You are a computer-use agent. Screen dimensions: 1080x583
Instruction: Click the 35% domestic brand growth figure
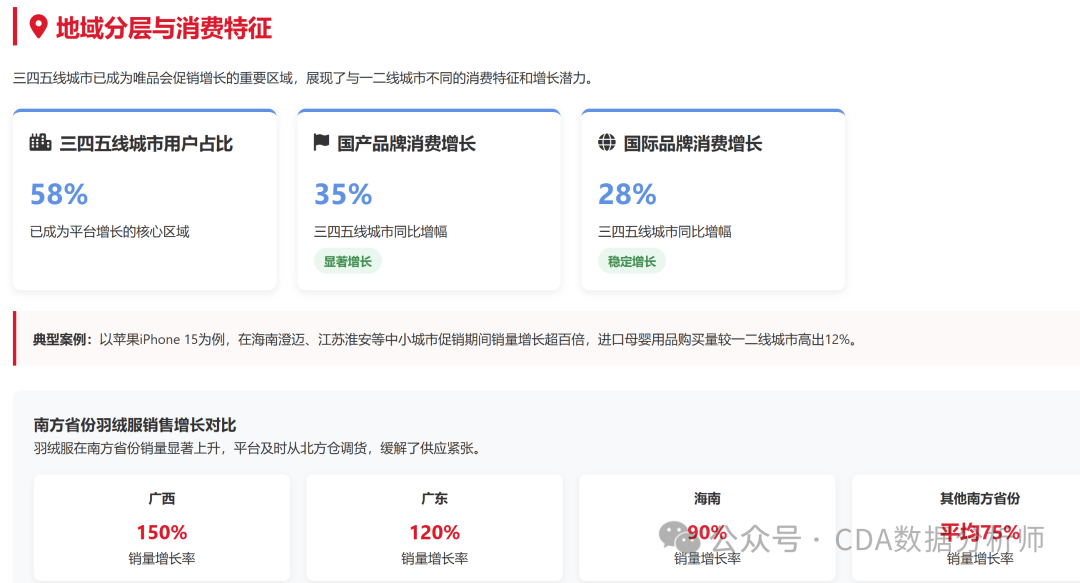pos(343,194)
